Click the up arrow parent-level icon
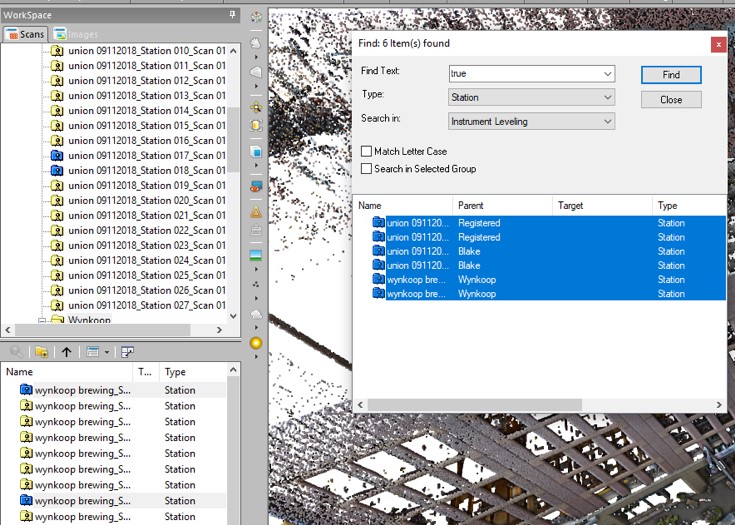 pos(67,352)
